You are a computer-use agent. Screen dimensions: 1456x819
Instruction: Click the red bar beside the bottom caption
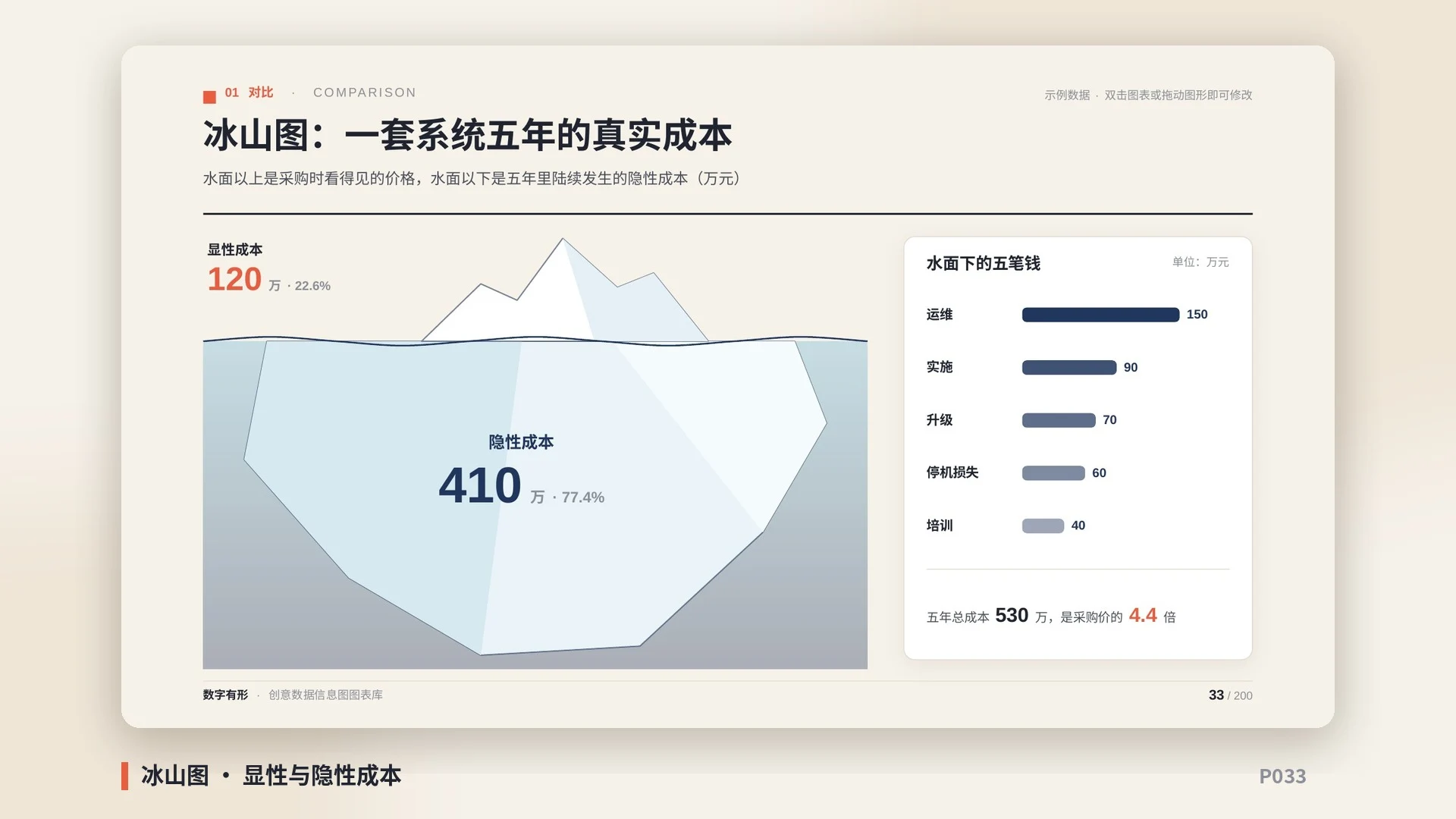124,776
